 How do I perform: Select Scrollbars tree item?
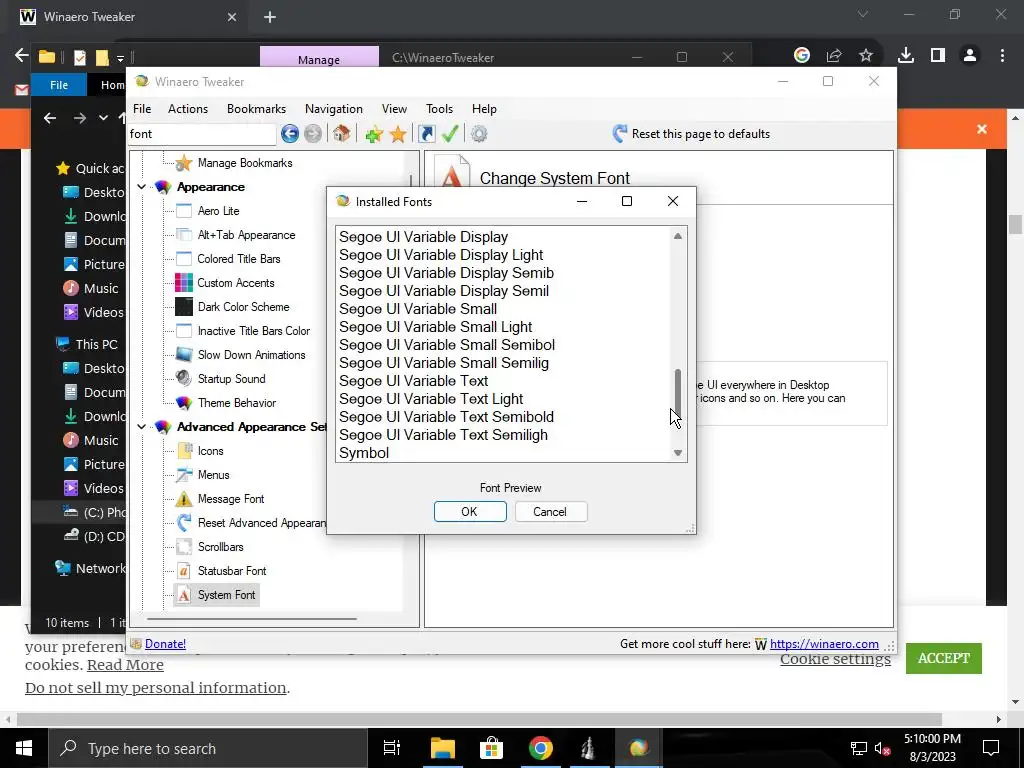click(220, 547)
